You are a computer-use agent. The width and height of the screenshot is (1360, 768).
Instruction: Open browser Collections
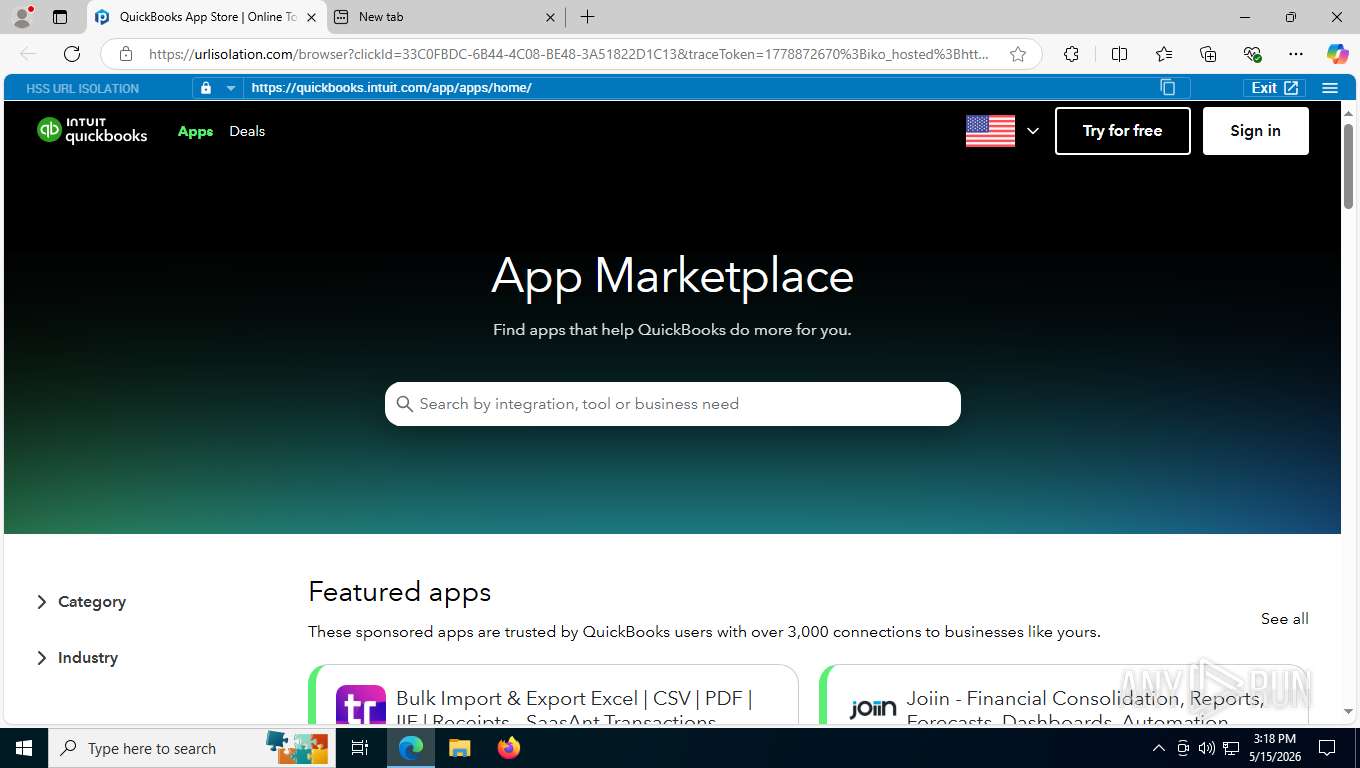pyautogui.click(x=1208, y=54)
